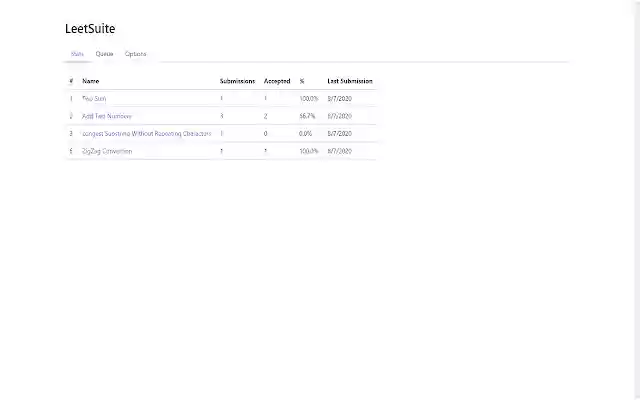Click problem number 6 in ZigZag Conversion row
This screenshot has height=400, width=640.
[x=71, y=151]
